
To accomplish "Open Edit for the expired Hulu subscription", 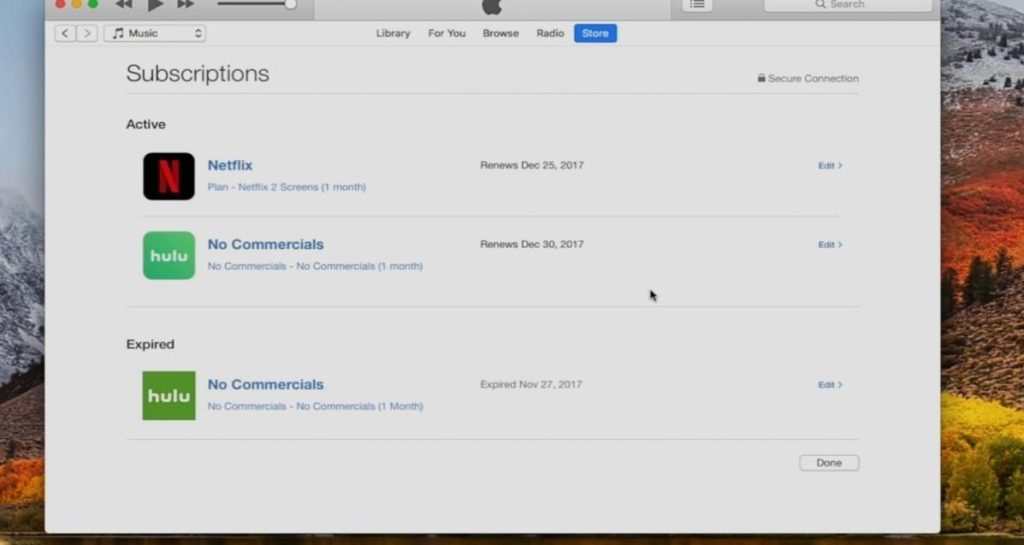I will tap(830, 385).
